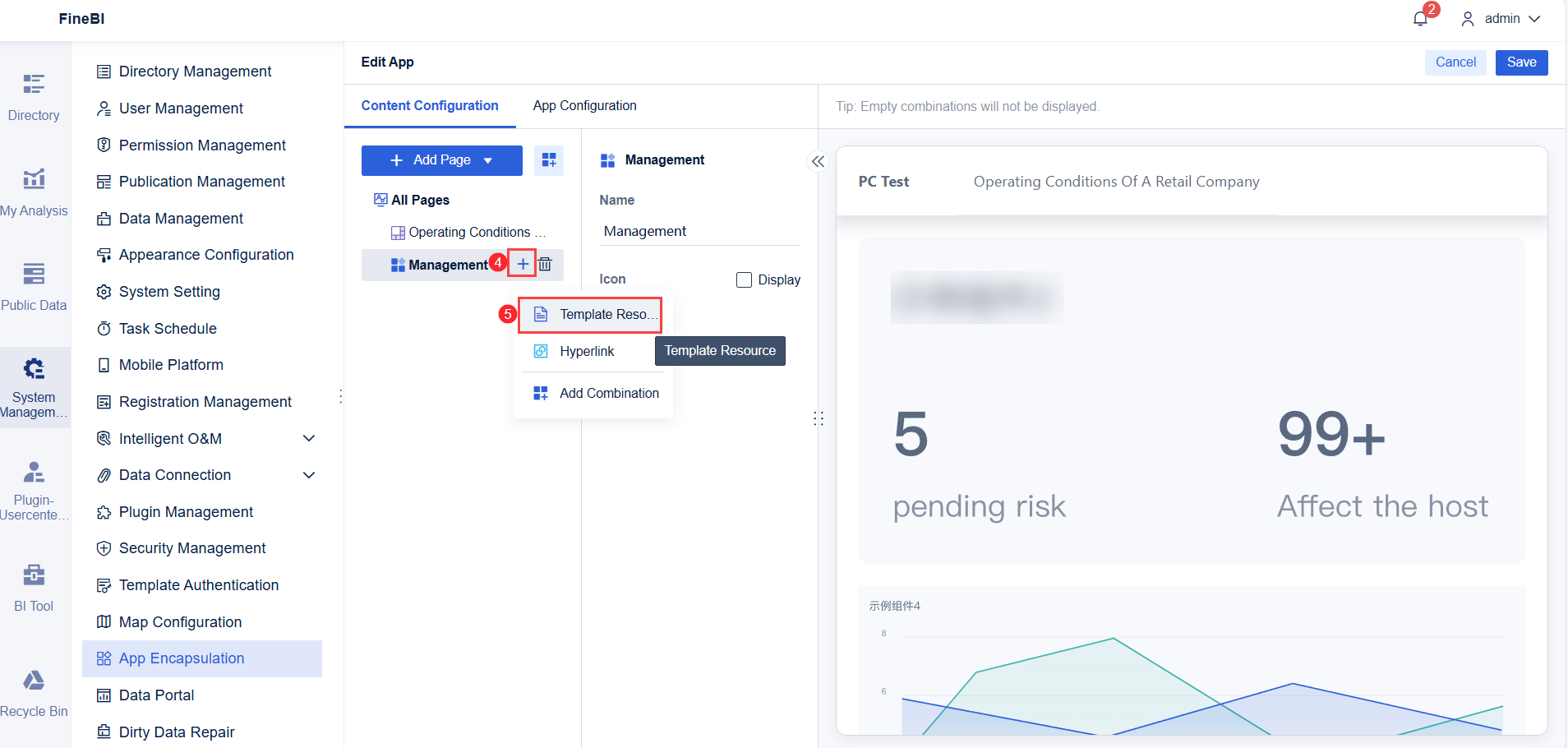Click the Save button
1568x748 pixels.
click(x=1521, y=62)
